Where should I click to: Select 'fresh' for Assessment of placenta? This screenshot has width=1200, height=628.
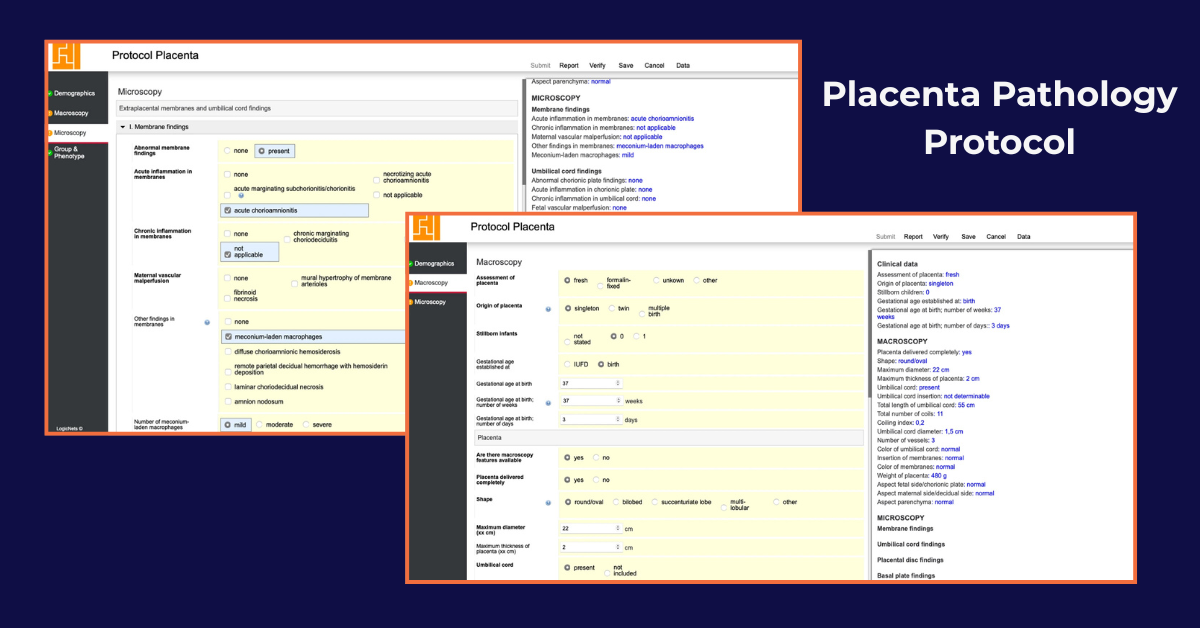(x=568, y=280)
